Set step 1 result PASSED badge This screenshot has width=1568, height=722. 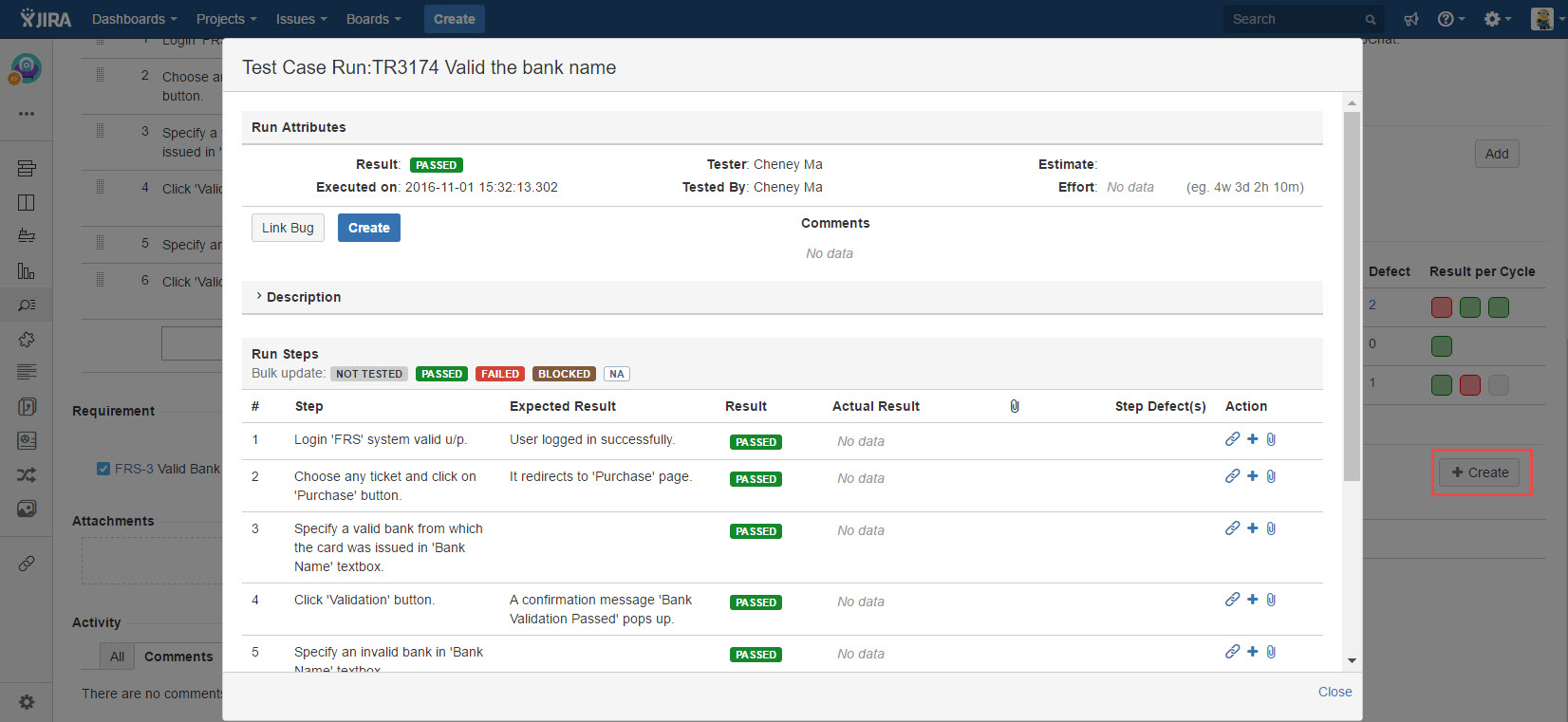point(756,442)
